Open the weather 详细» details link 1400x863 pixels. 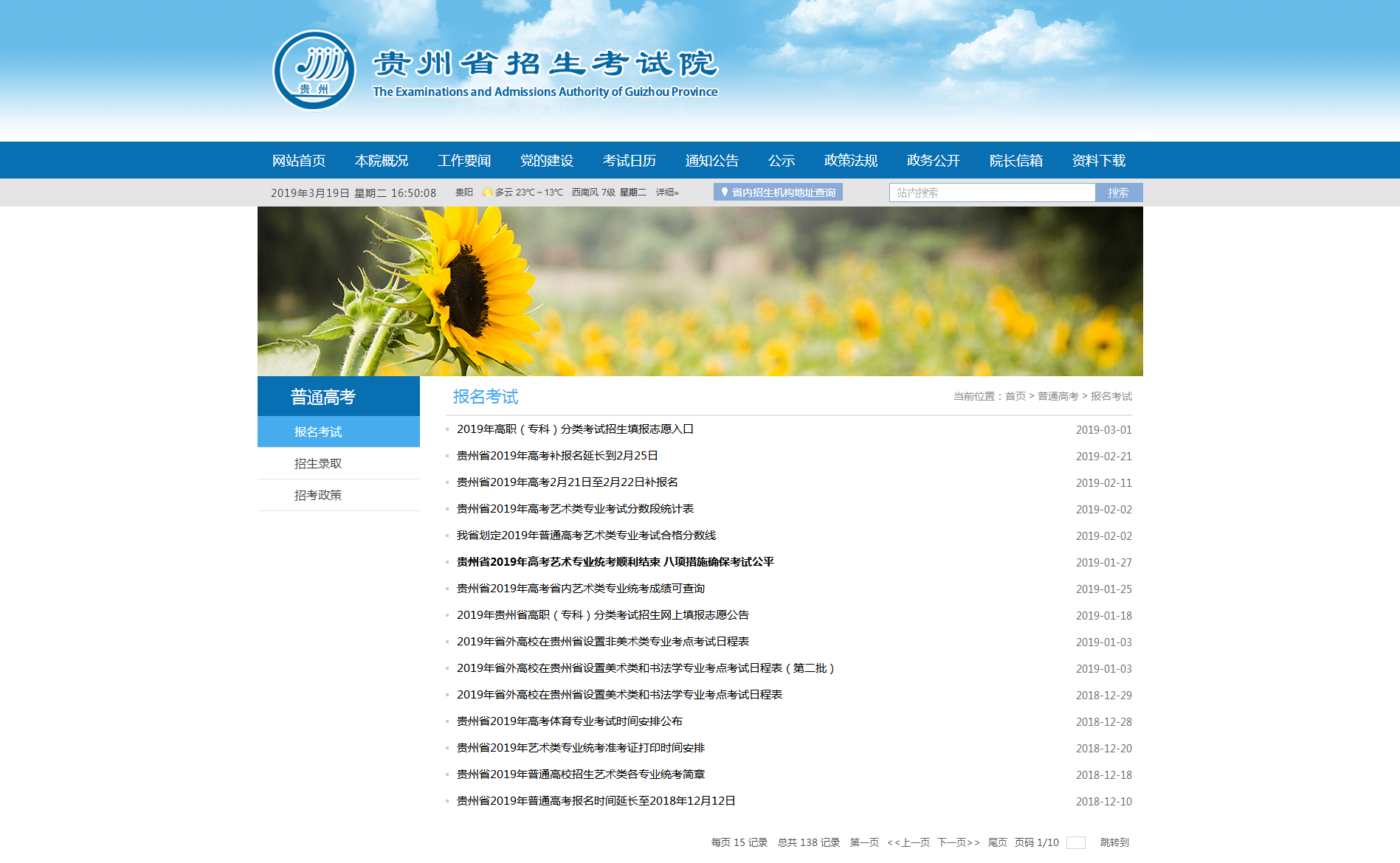click(666, 193)
